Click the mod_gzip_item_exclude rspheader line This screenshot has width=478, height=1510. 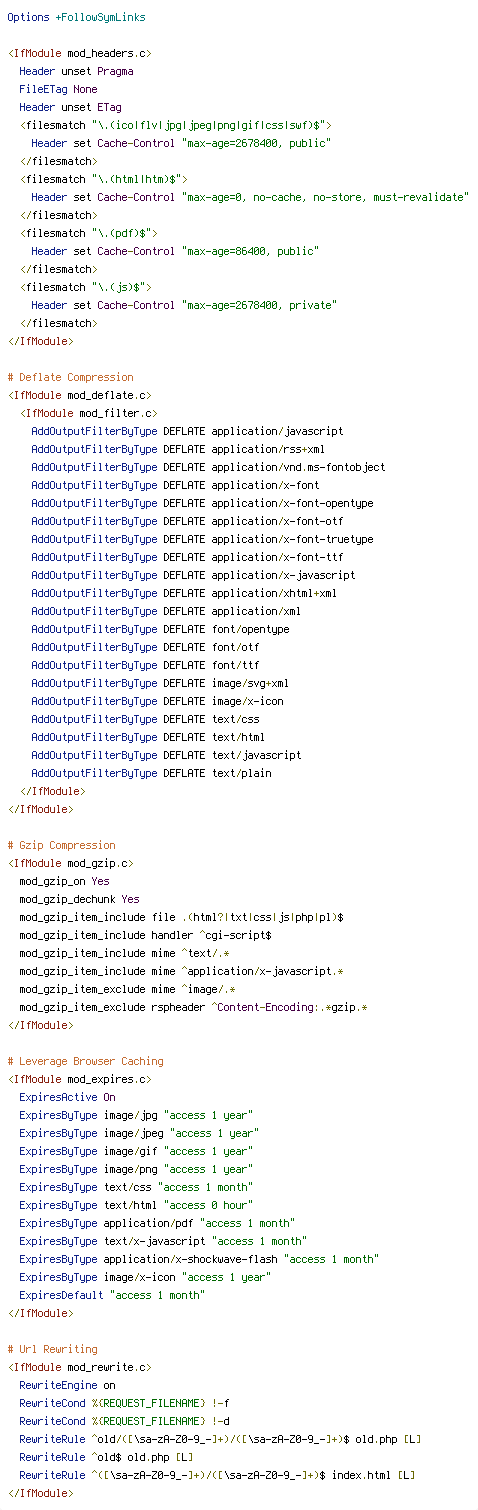(193, 1008)
